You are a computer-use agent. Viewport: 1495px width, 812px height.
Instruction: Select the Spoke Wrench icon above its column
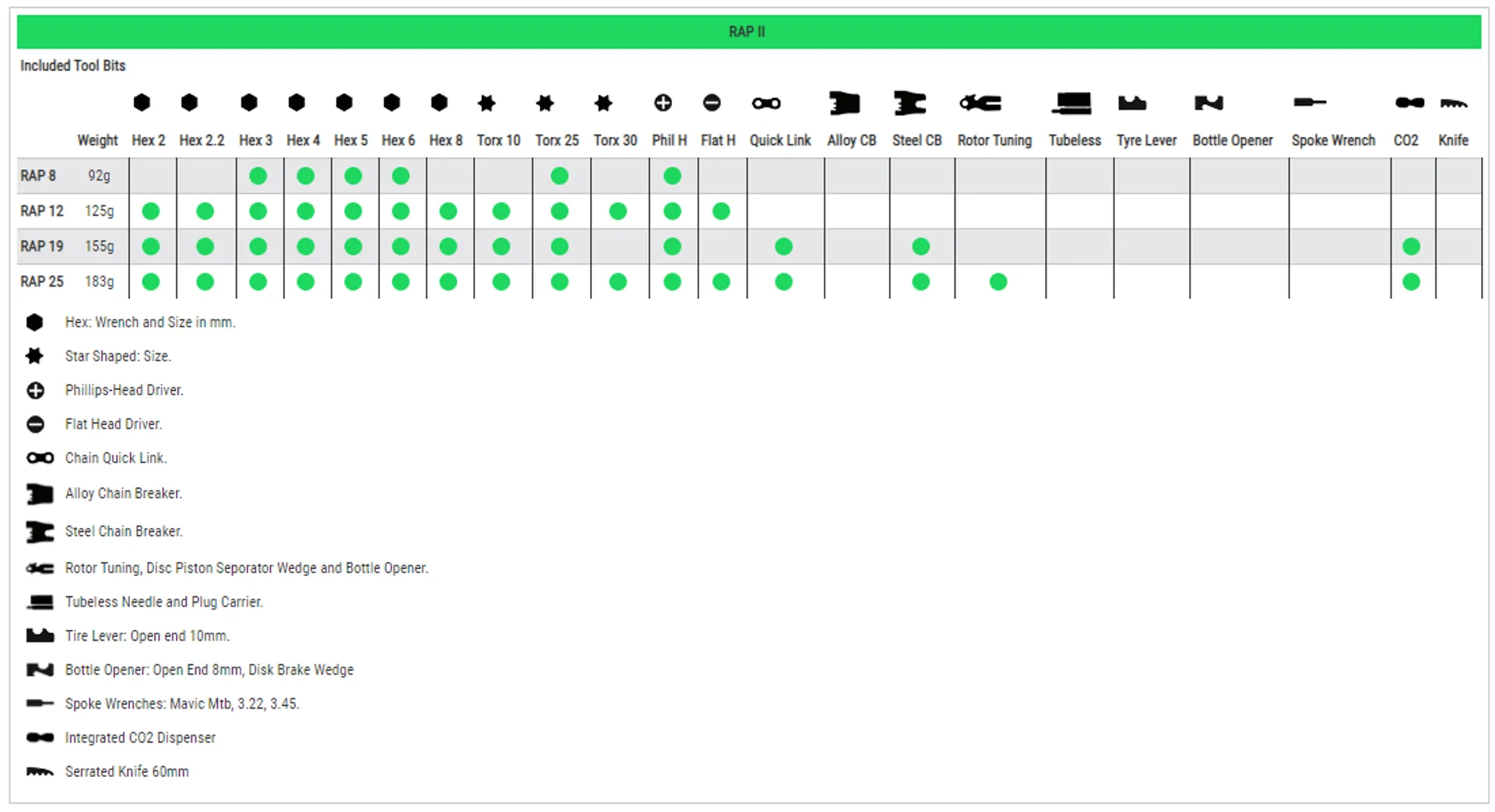(x=1309, y=102)
